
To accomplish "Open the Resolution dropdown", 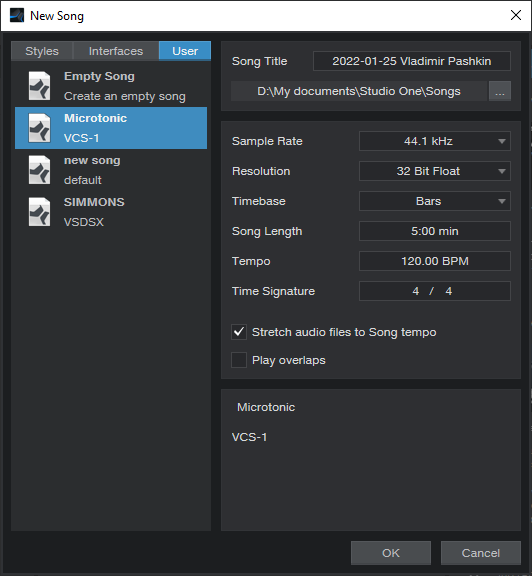I will [x=435, y=171].
